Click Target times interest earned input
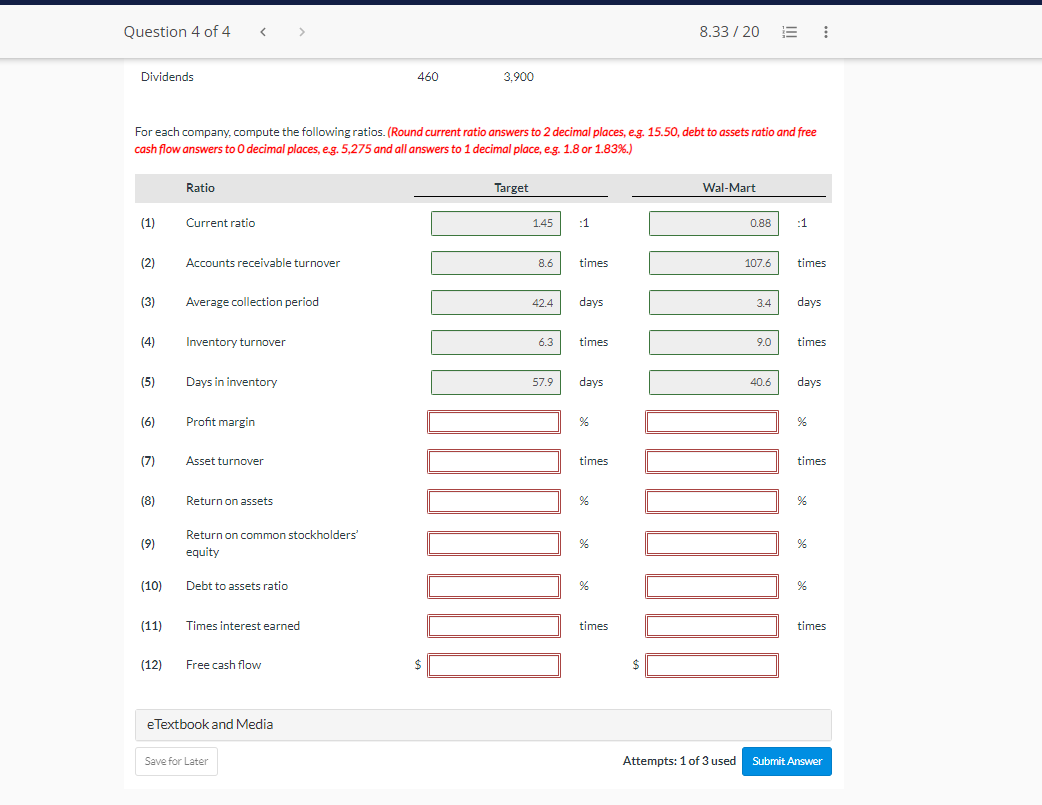The width and height of the screenshot is (1042, 805). [x=494, y=626]
